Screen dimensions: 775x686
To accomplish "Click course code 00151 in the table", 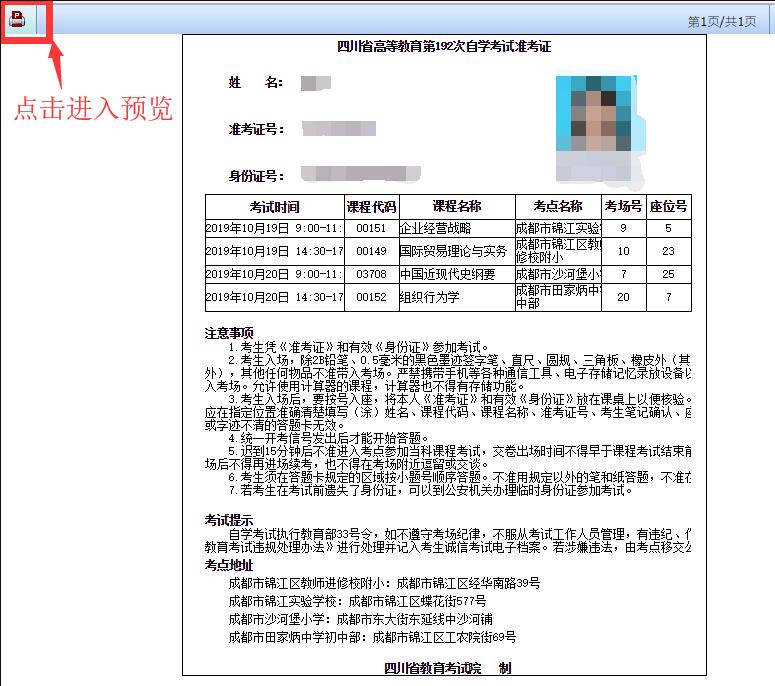I will point(371,229).
